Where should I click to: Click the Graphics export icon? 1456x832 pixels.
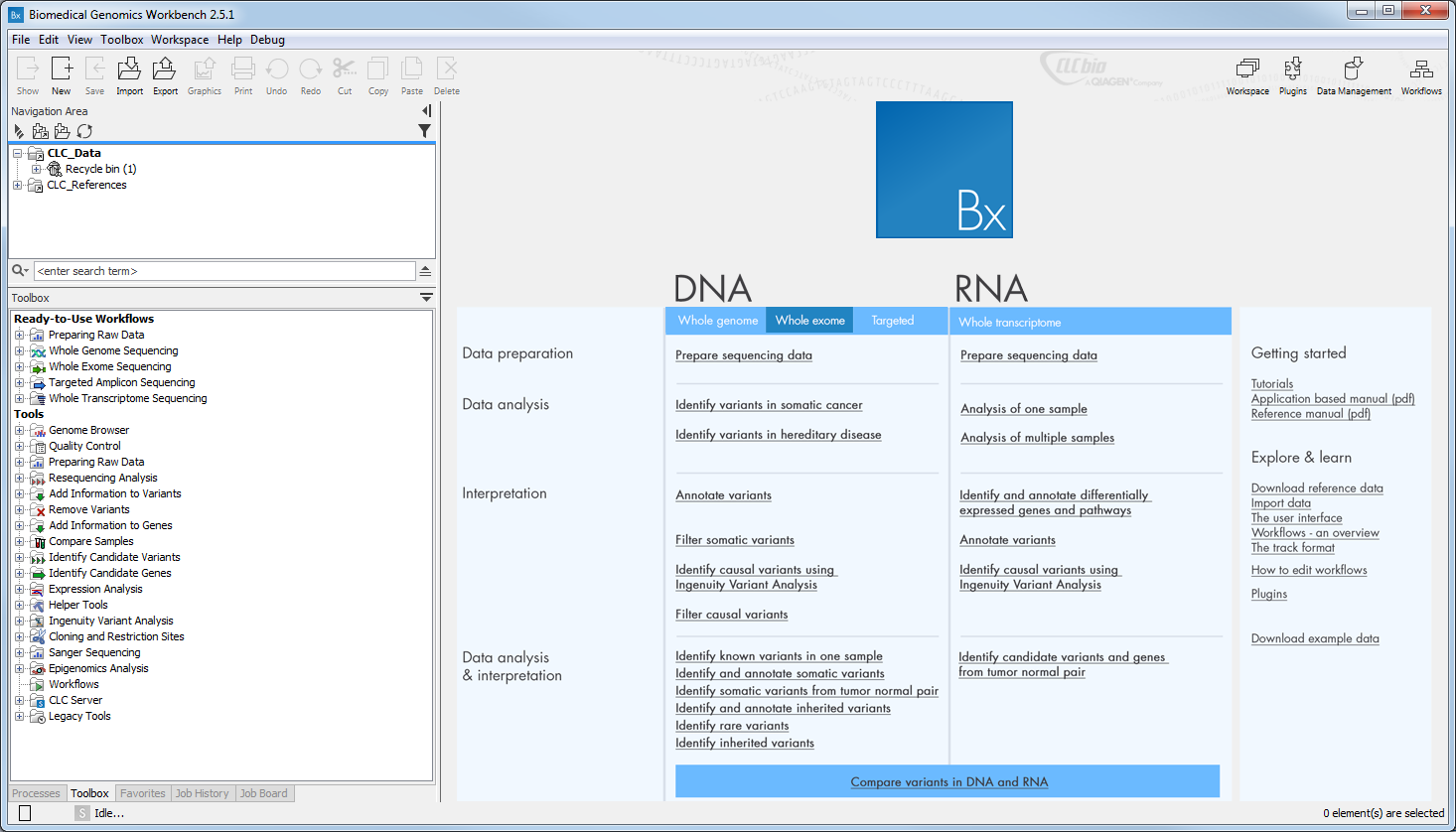pos(205,75)
